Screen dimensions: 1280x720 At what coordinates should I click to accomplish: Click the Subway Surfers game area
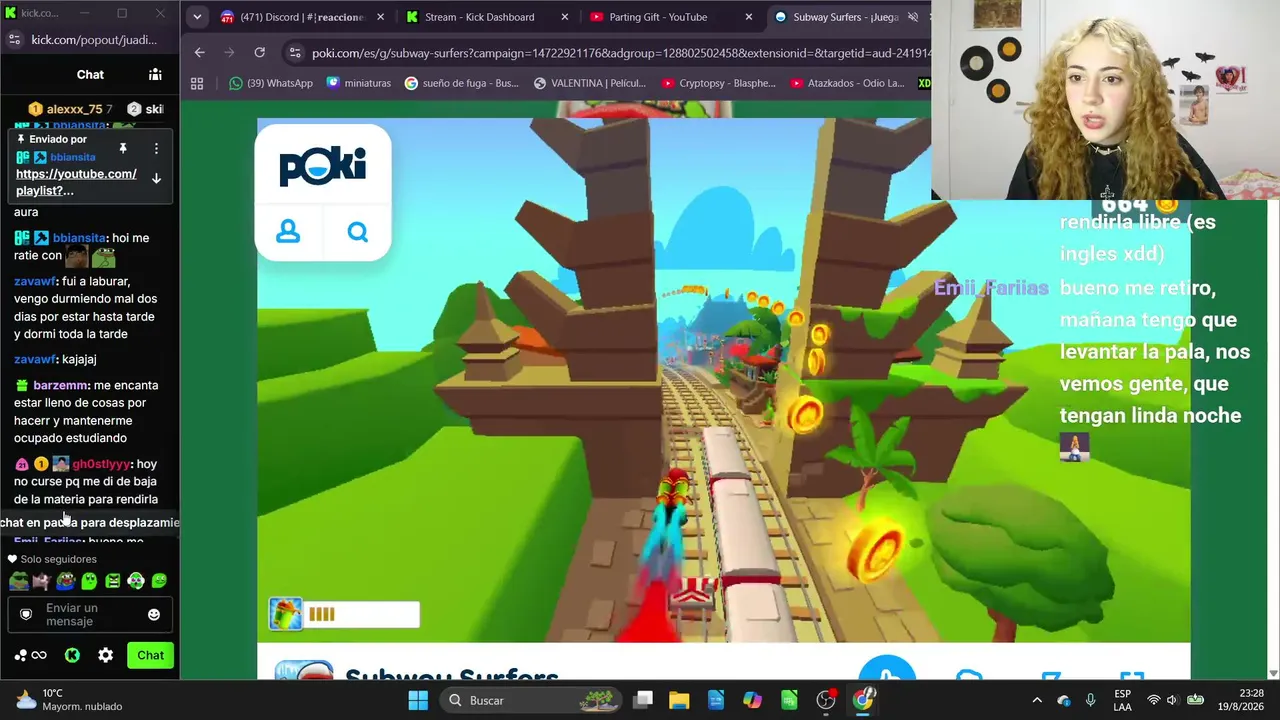pyautogui.click(x=724, y=380)
